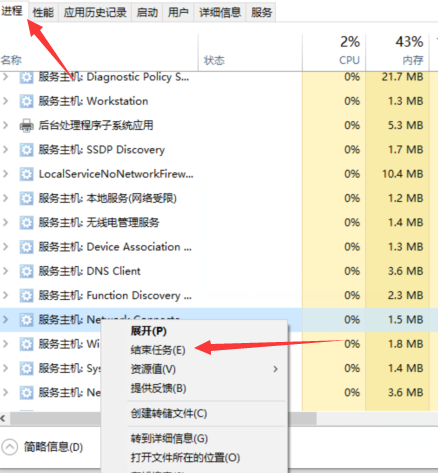Image resolution: width=438 pixels, height=473 pixels.
Task: Select the 21.7 MB memory cell
Action: [397, 77]
